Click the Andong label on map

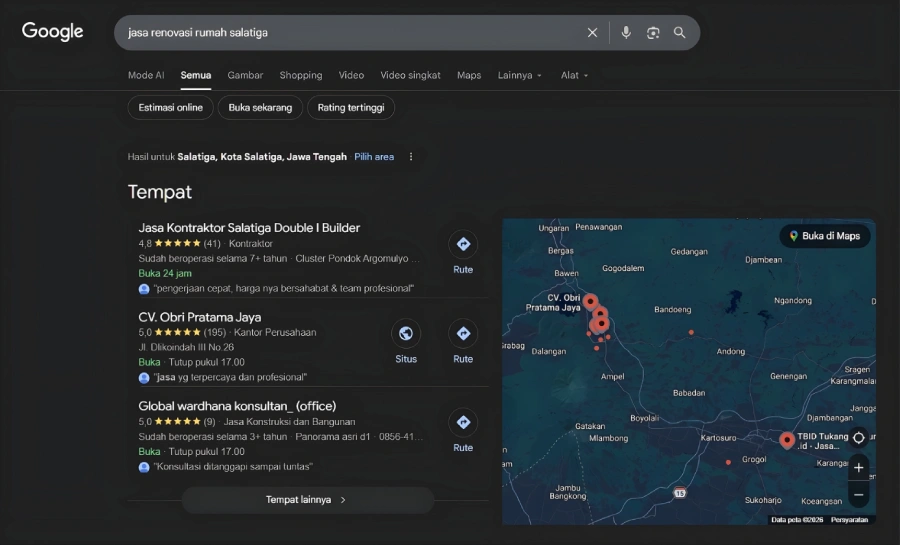[x=731, y=352]
